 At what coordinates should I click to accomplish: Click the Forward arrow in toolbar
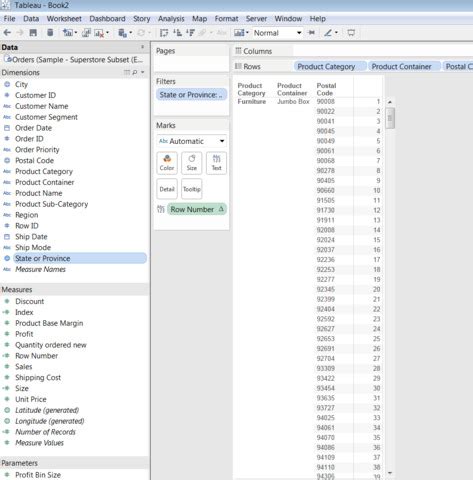click(x=20, y=33)
